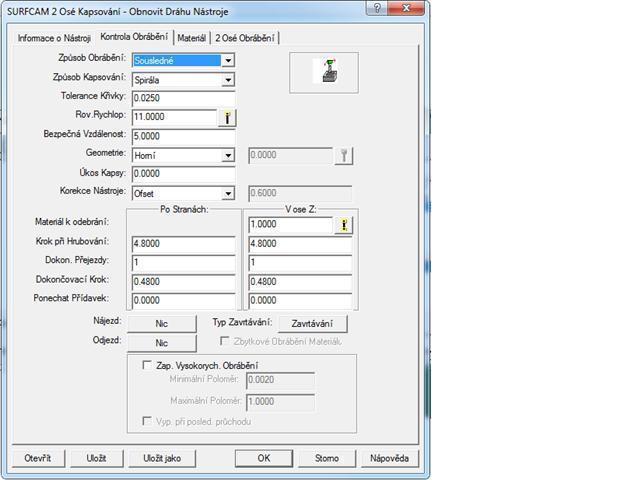Click V ose Z Krok při Hrubování field
This screenshot has height=480, width=637.
click(x=300, y=244)
